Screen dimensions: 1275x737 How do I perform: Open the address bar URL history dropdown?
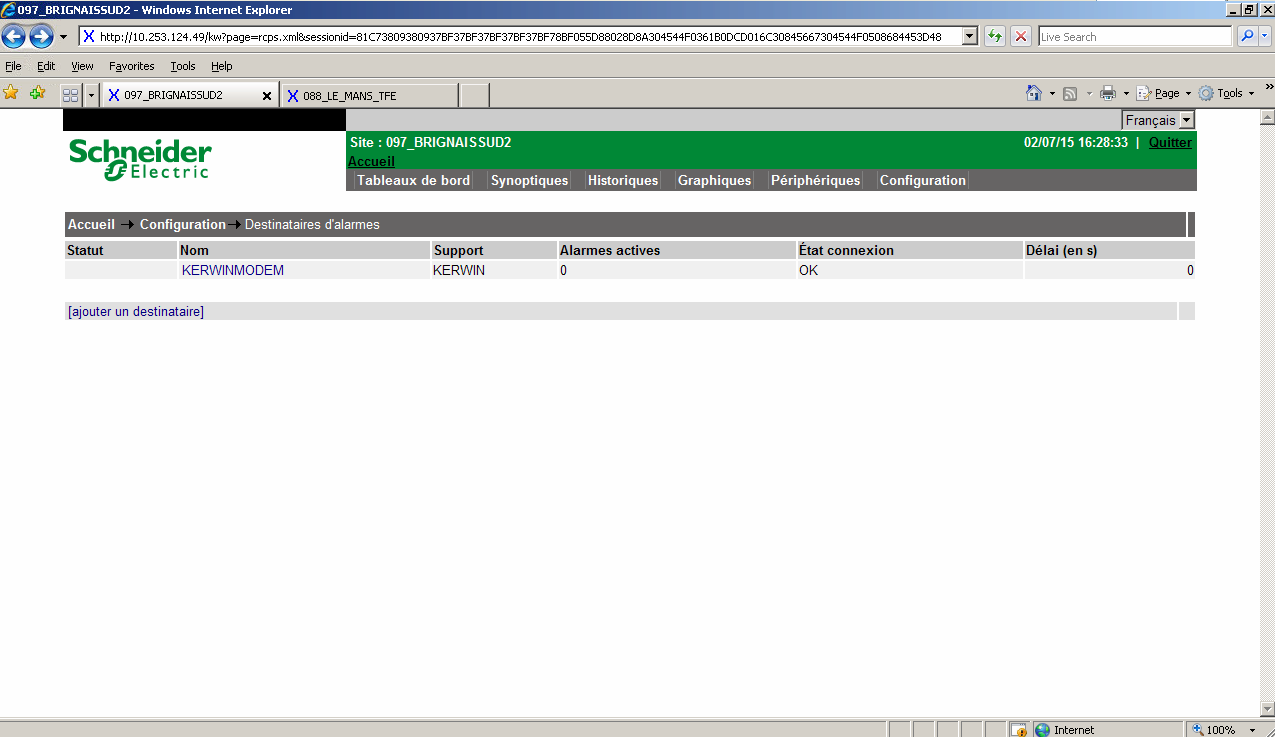point(969,37)
